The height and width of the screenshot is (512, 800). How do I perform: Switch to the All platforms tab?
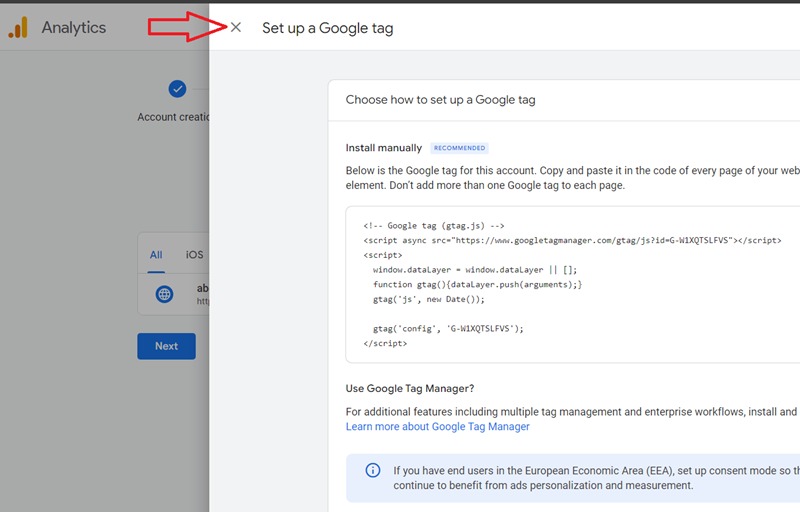pyautogui.click(x=156, y=255)
